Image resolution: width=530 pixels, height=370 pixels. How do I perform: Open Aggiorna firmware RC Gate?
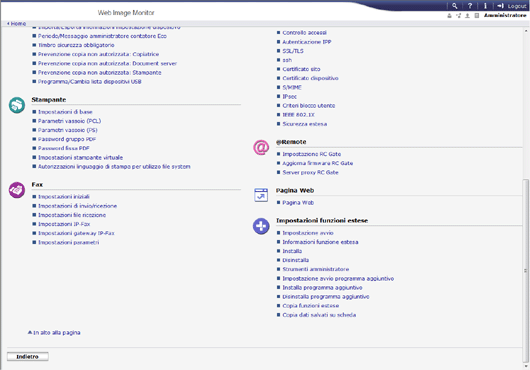(x=318, y=163)
